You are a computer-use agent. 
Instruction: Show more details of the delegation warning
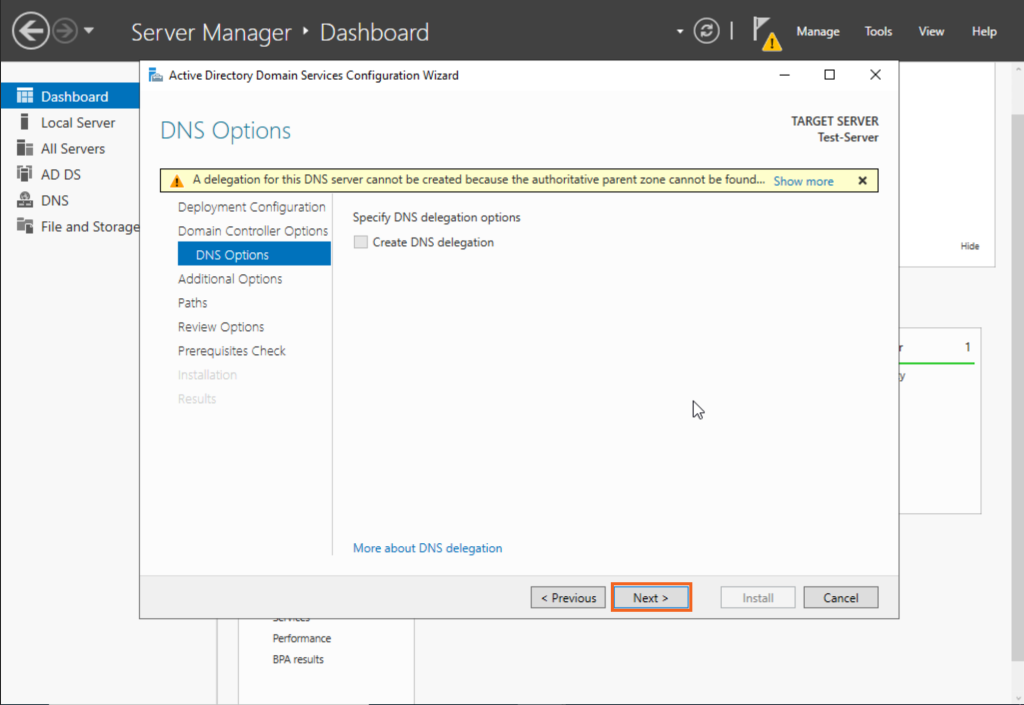pos(803,181)
